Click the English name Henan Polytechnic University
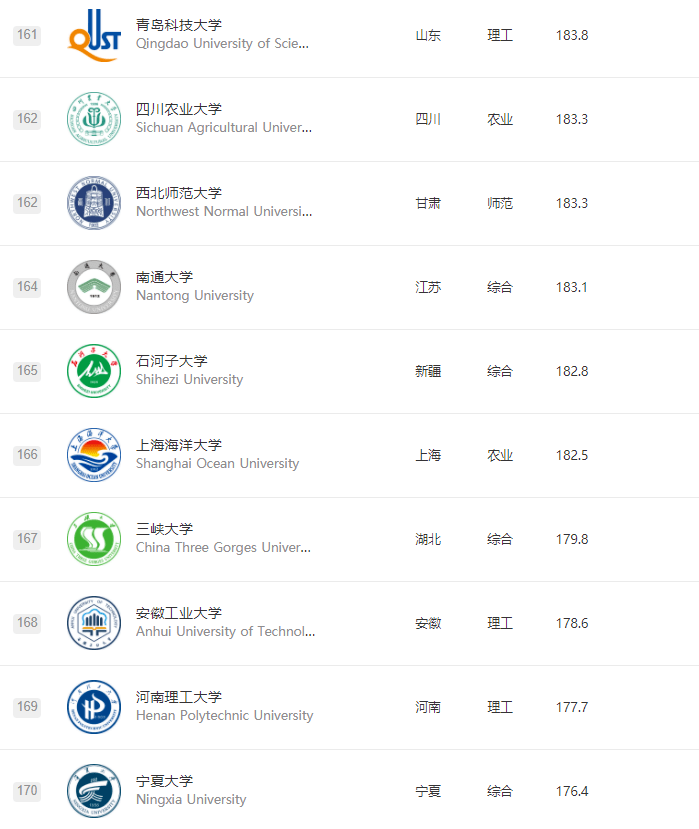Viewport: 699px width, 829px height. (x=225, y=716)
